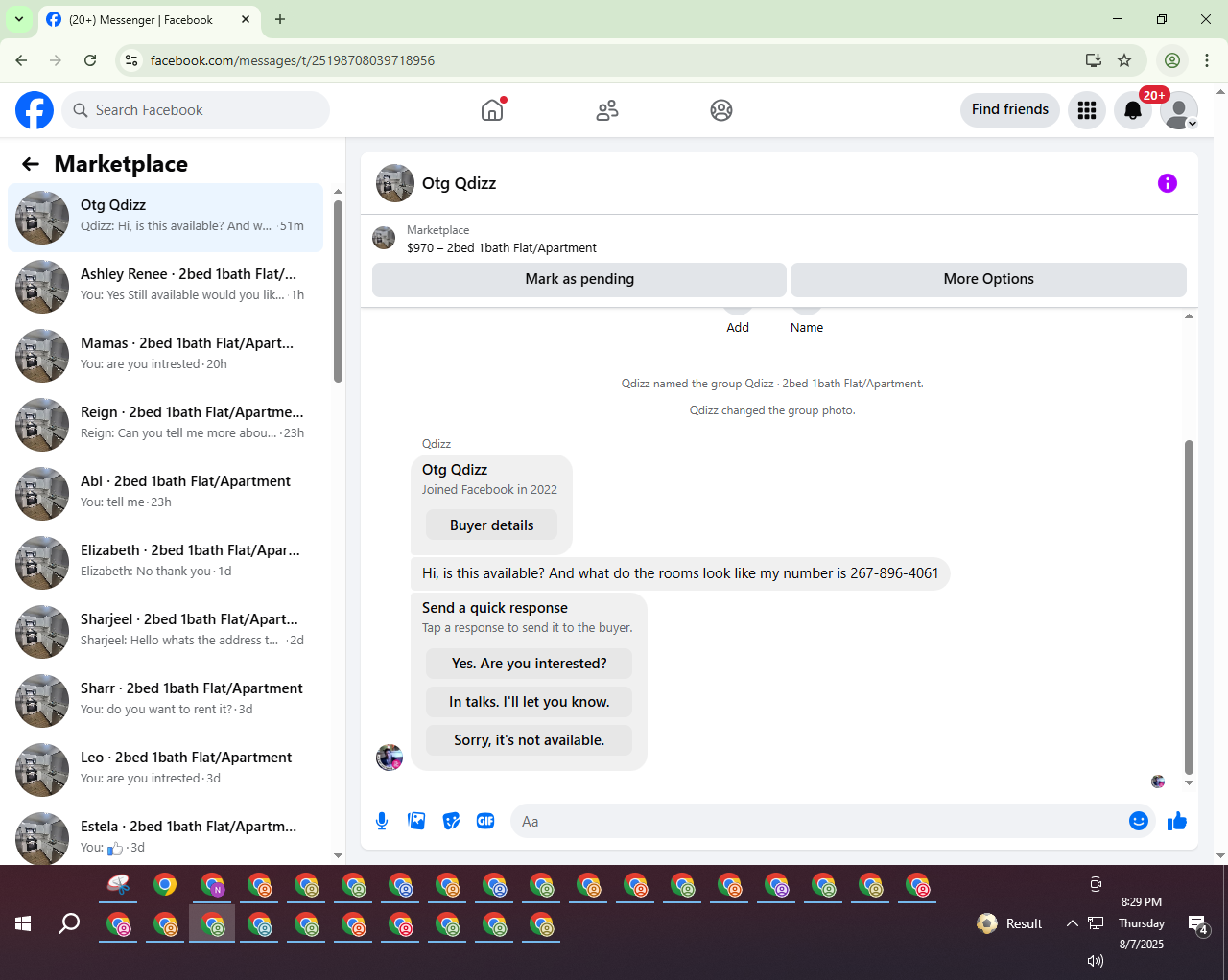
Task: Click the browser reload icon
Action: tap(90, 60)
